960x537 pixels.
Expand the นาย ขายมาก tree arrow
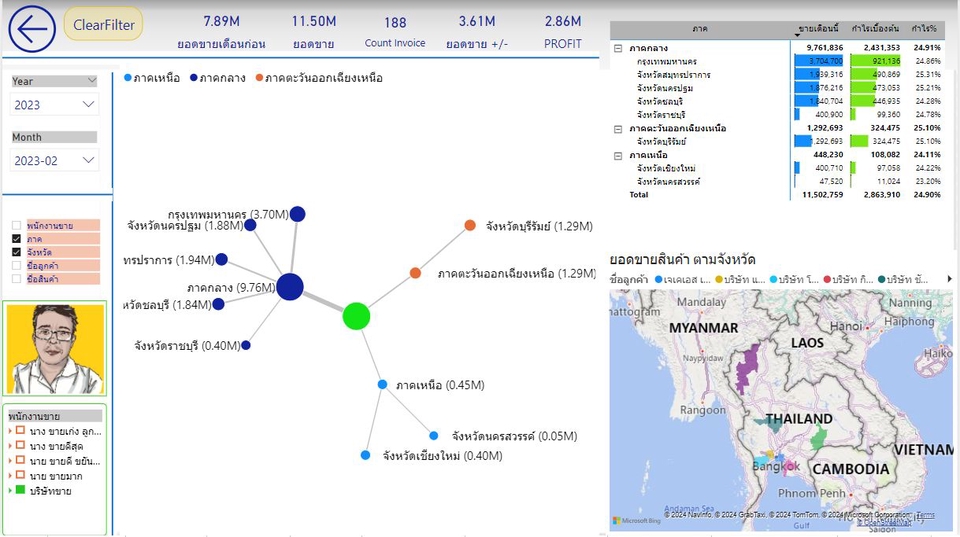pos(10,476)
